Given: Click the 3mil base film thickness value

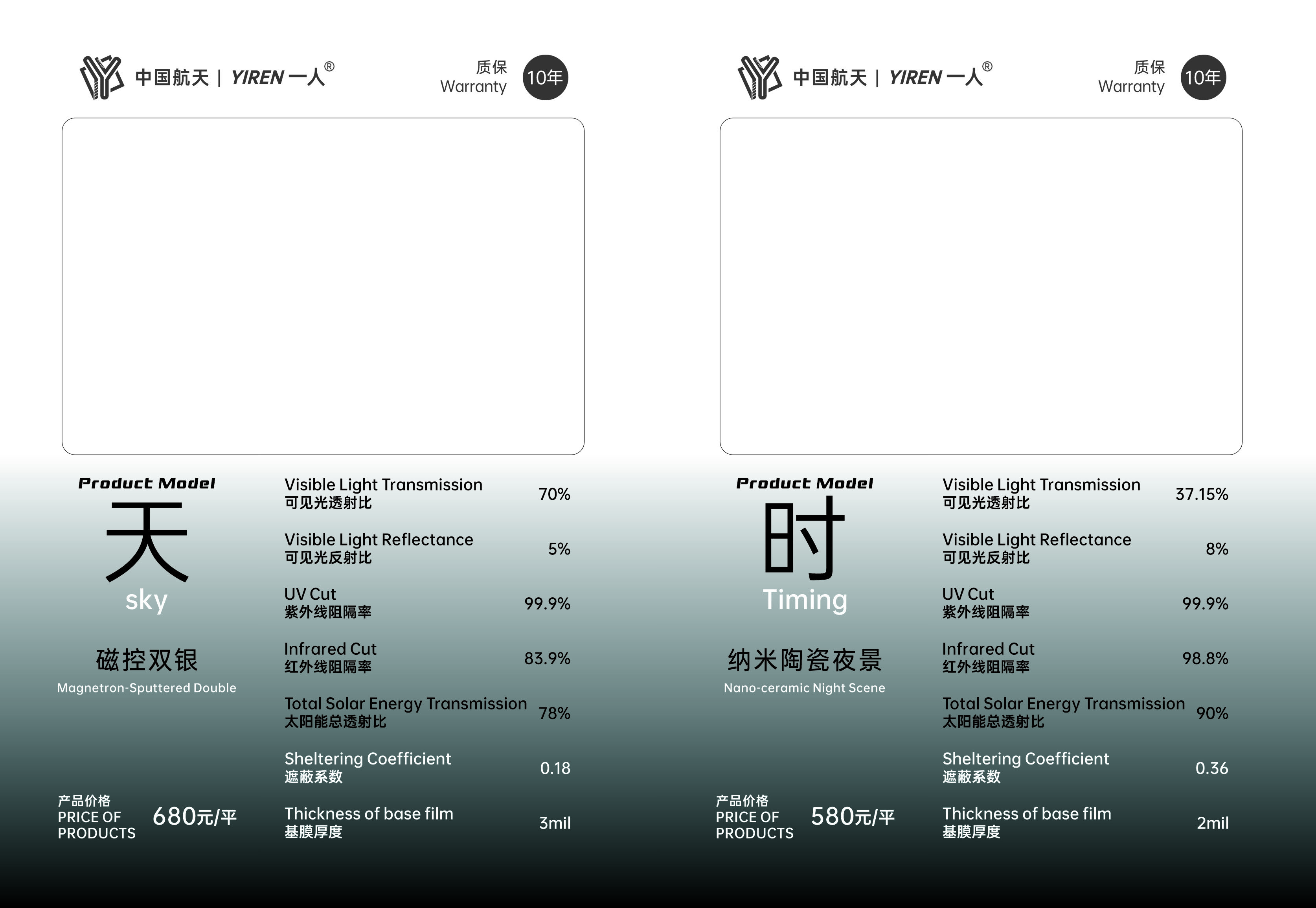Looking at the screenshot, I should pyautogui.click(x=555, y=823).
